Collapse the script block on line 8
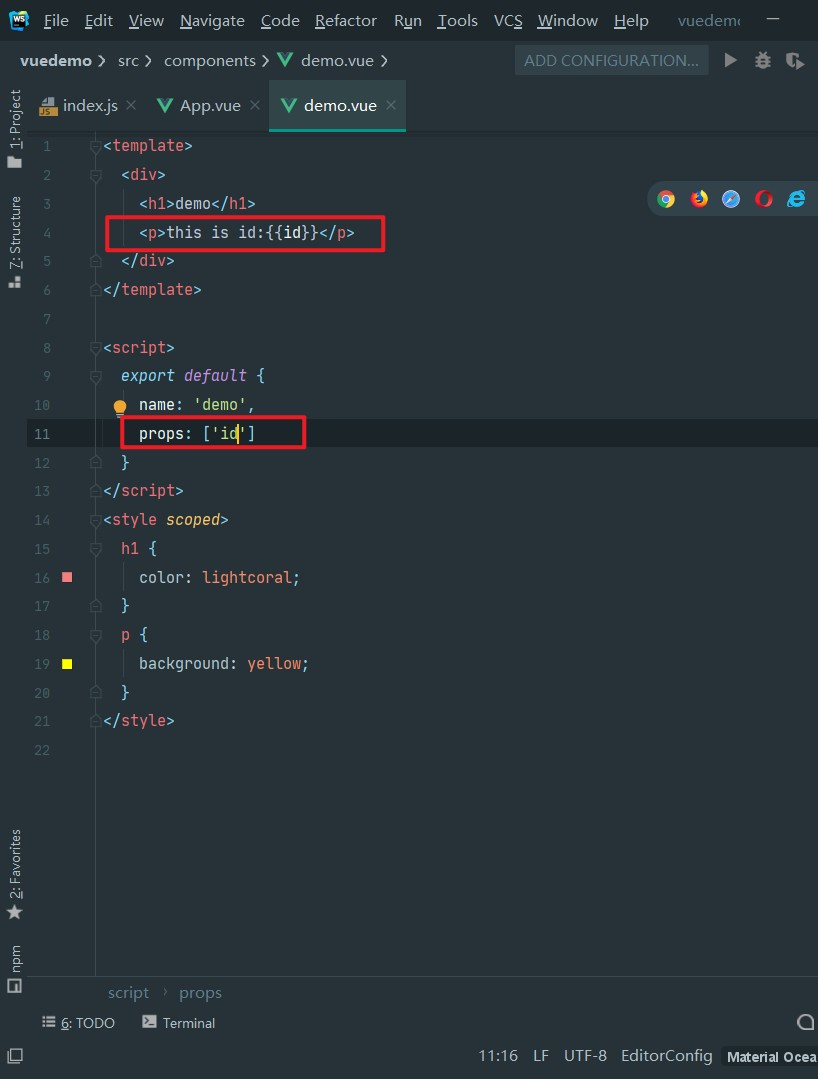This screenshot has height=1079, width=818. 96,348
